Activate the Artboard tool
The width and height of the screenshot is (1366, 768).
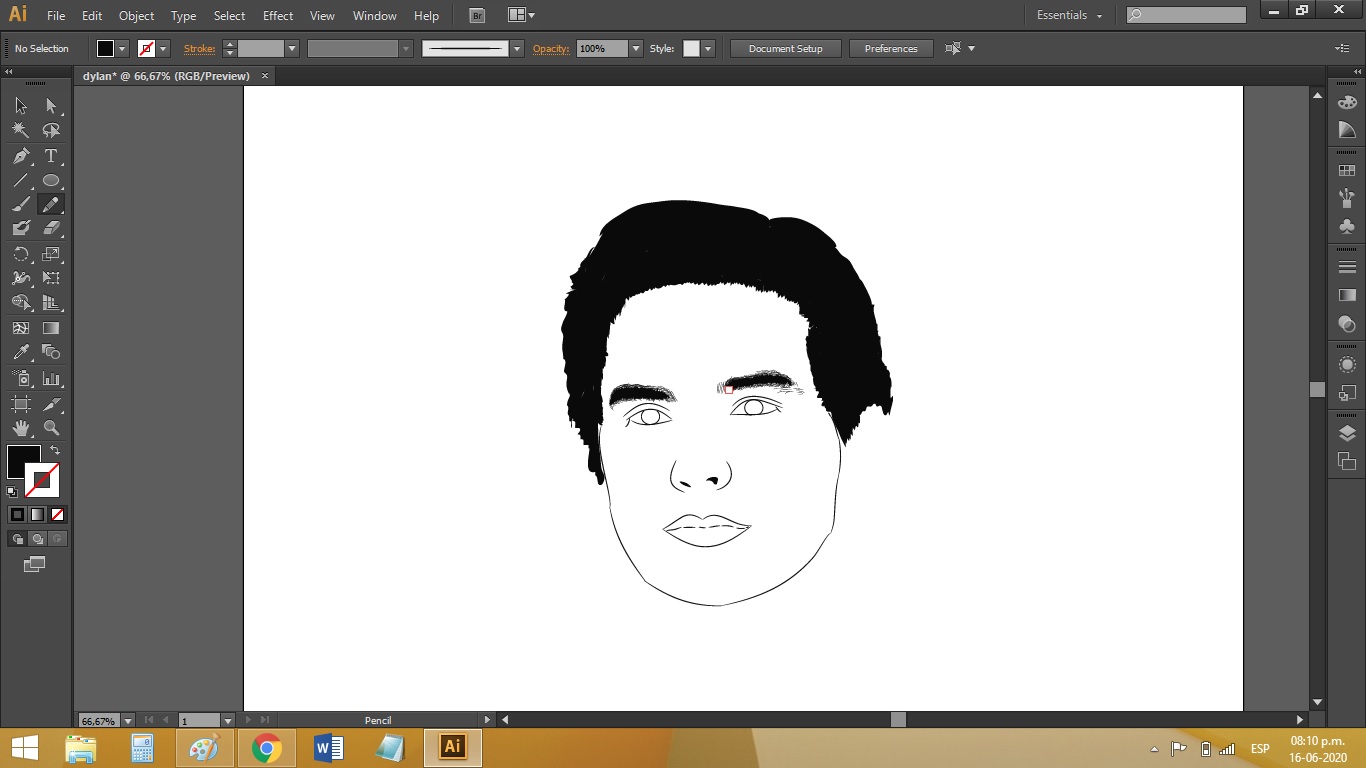[21, 404]
